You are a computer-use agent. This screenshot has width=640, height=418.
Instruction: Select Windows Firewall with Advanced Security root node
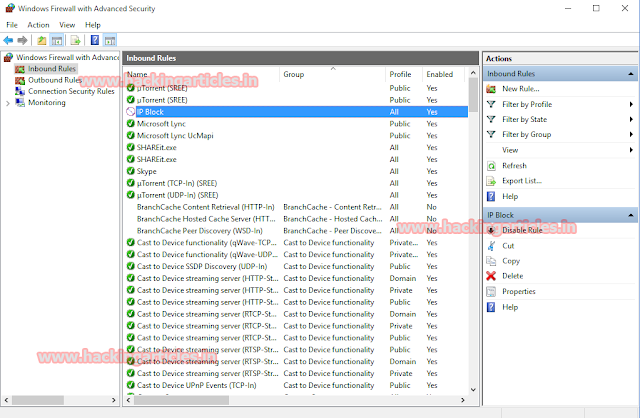(67, 58)
